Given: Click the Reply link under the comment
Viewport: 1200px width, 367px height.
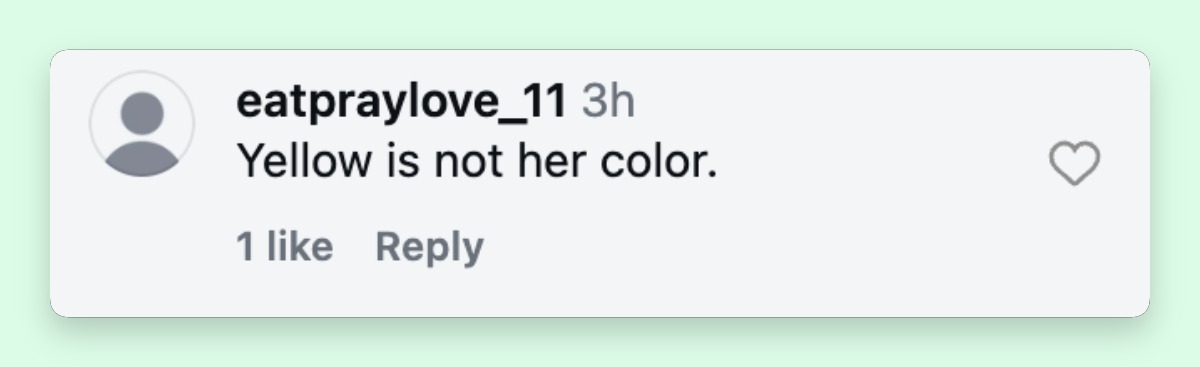Looking at the screenshot, I should (429, 247).
